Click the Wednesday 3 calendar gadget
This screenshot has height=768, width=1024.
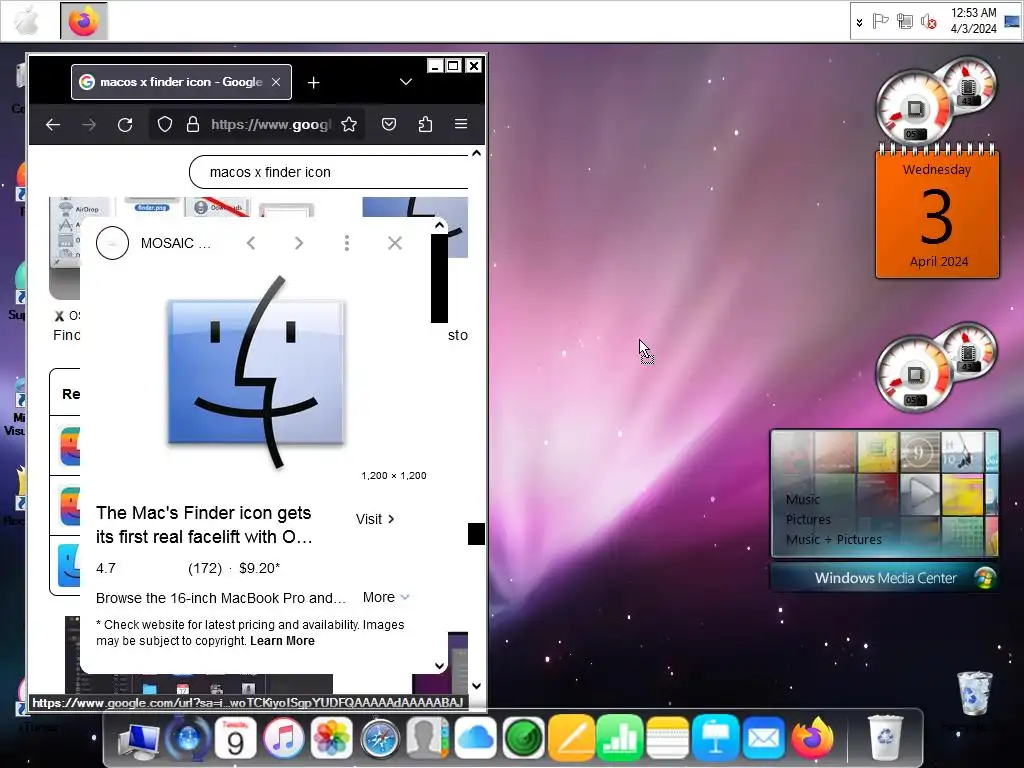(937, 213)
